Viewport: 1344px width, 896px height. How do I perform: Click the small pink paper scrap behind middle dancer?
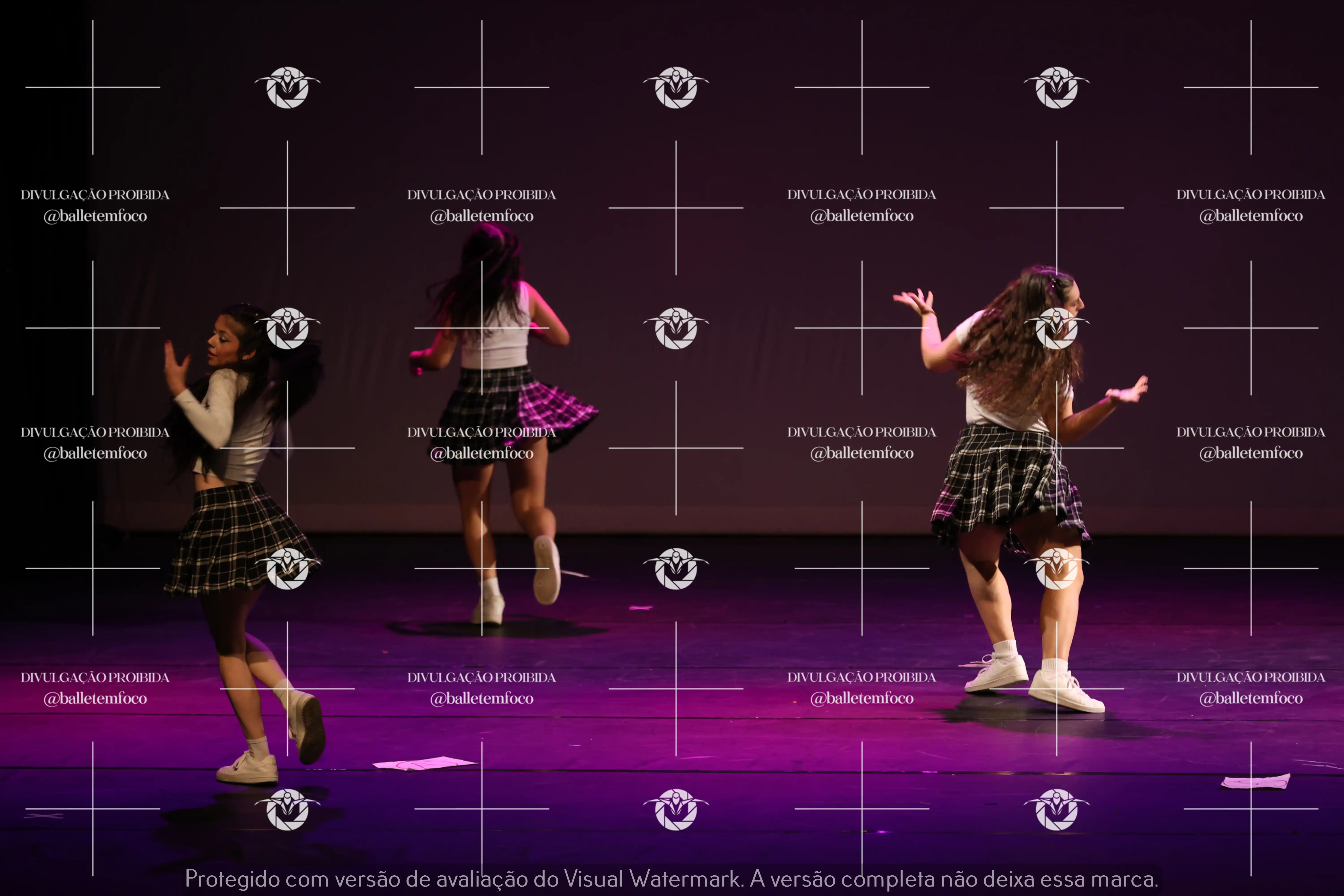(641, 607)
